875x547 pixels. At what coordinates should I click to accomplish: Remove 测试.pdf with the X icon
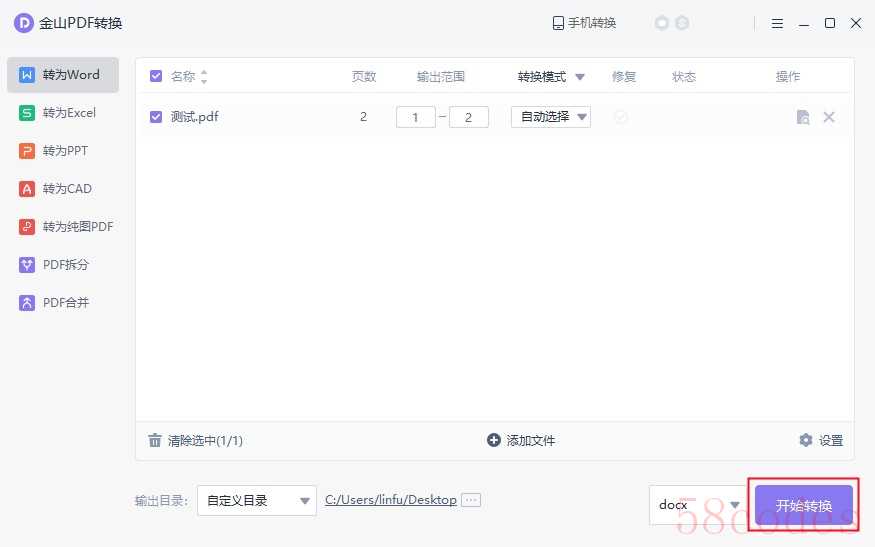tap(829, 117)
